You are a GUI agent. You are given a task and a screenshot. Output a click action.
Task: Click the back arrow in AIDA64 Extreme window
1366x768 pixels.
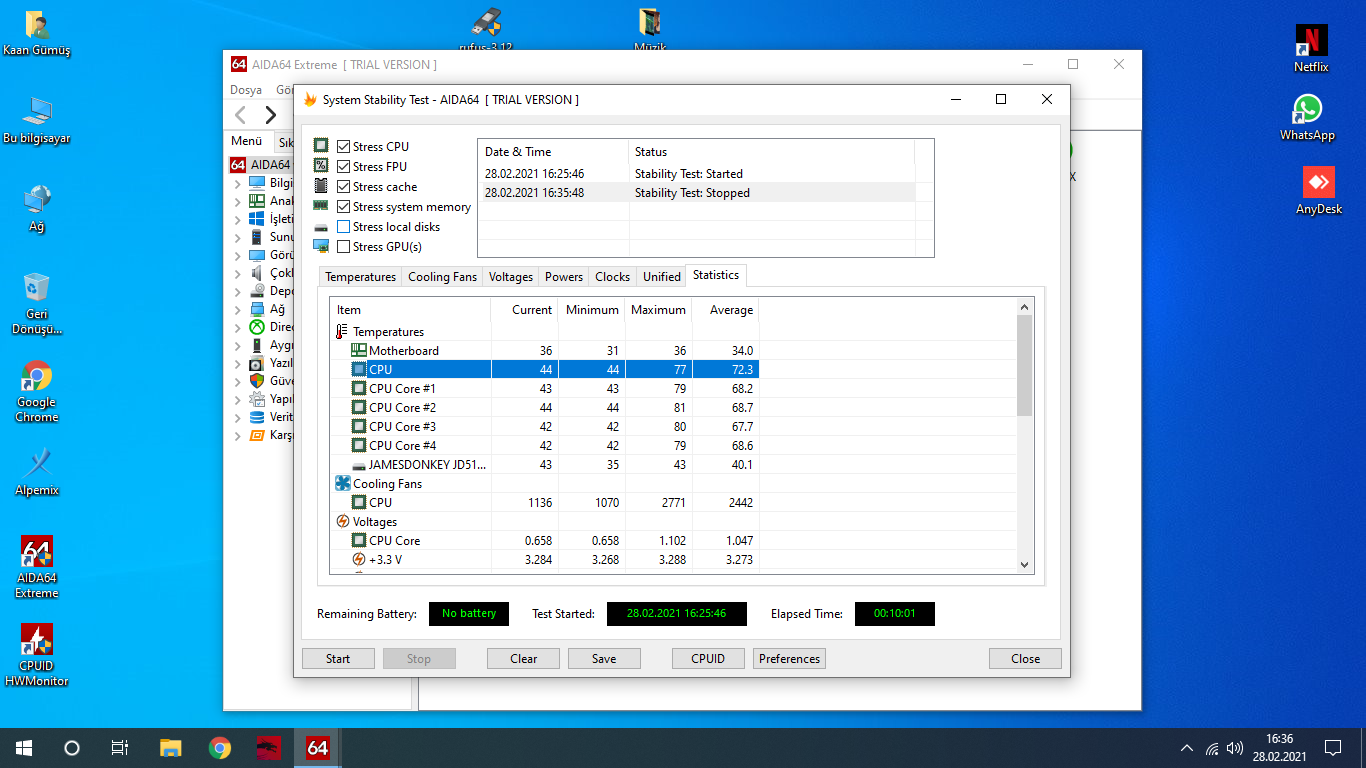(x=241, y=115)
